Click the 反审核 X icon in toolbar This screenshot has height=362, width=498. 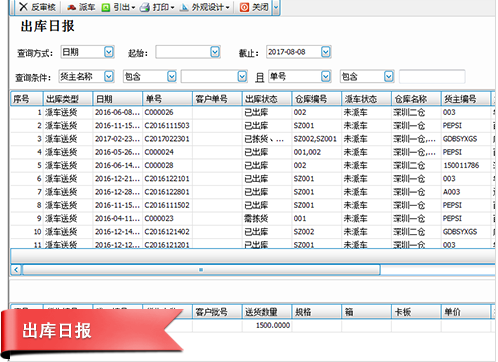tap(23, 7)
